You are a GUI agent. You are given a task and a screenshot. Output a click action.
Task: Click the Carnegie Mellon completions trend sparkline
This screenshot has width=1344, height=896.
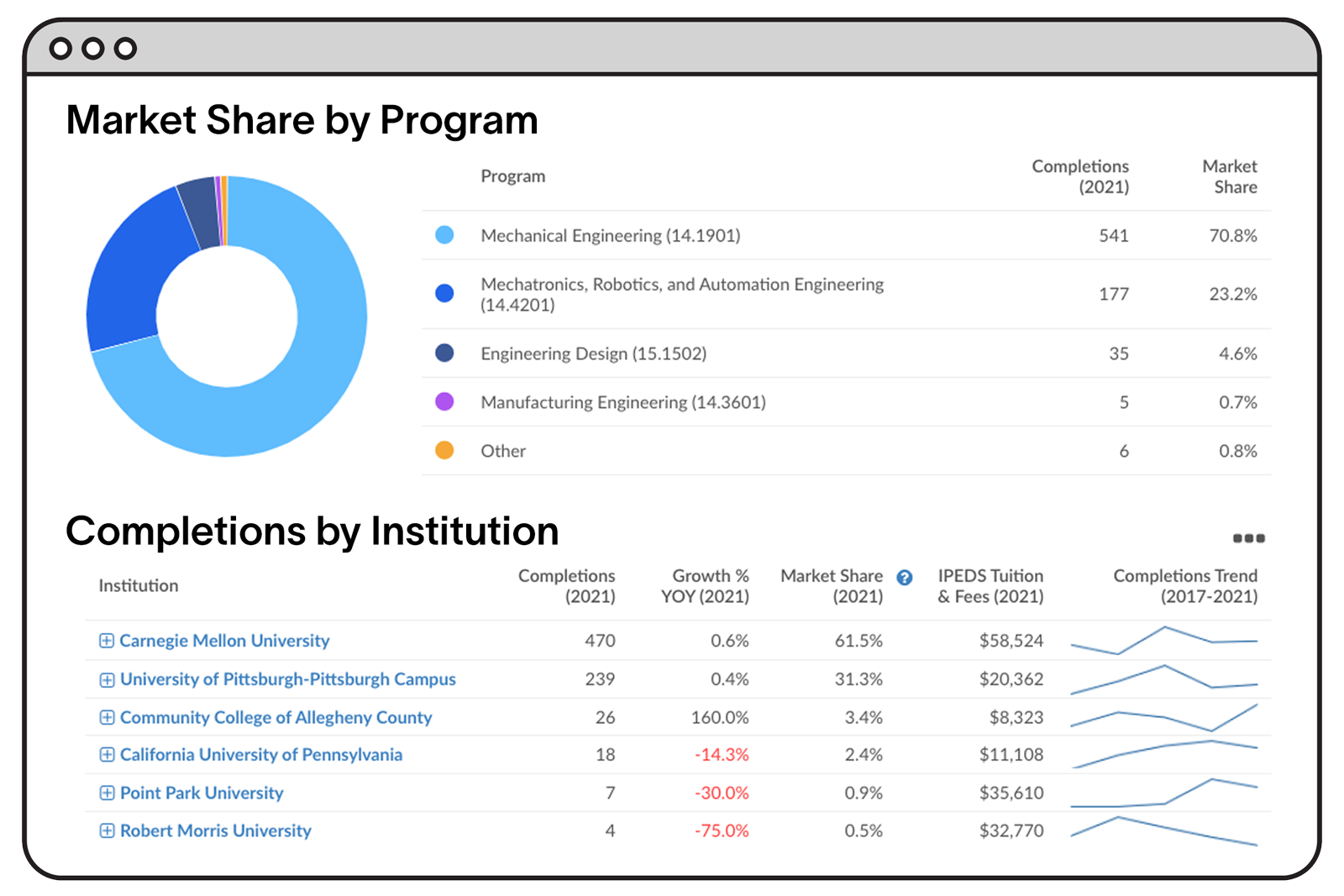(x=1164, y=641)
